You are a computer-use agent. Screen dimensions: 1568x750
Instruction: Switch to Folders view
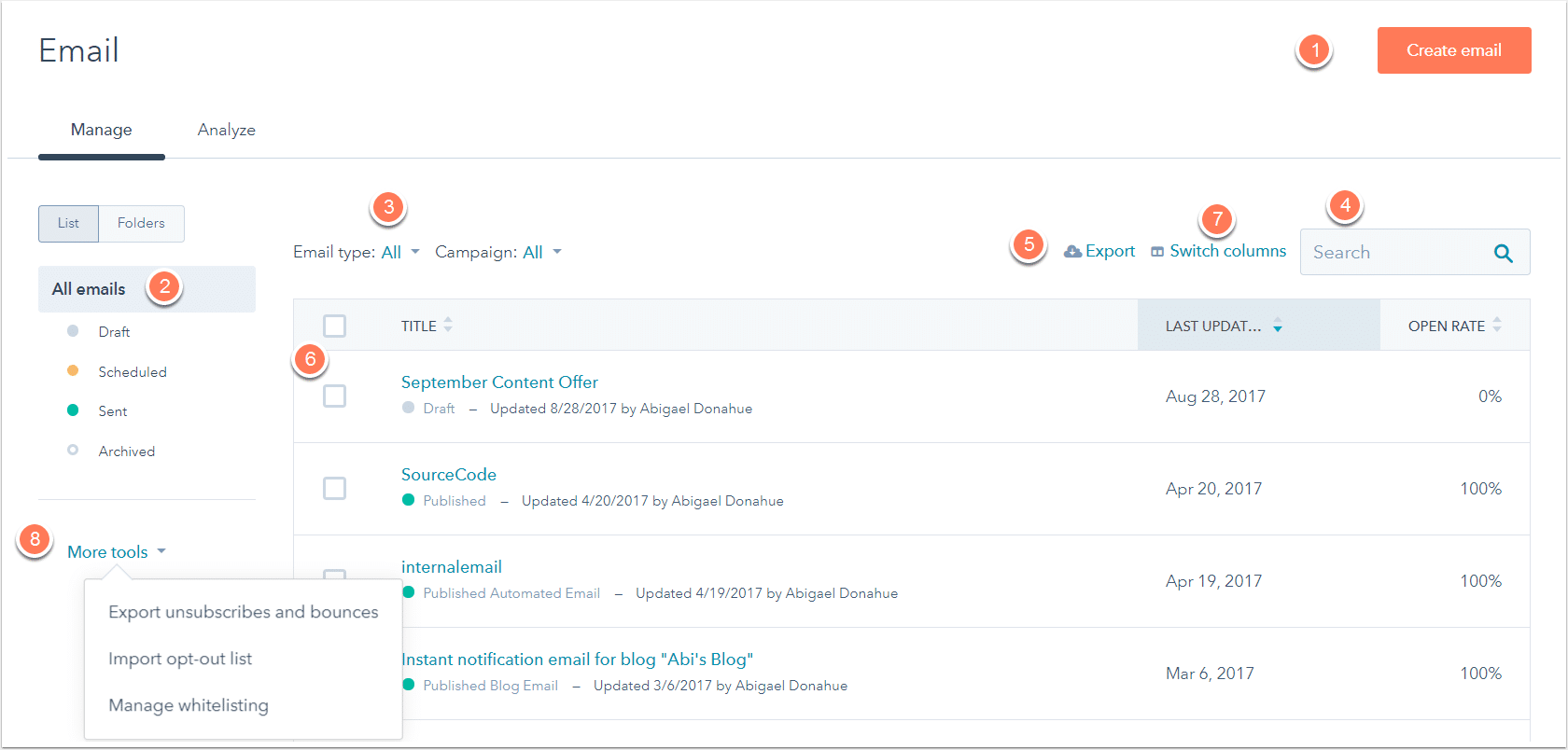click(x=141, y=223)
